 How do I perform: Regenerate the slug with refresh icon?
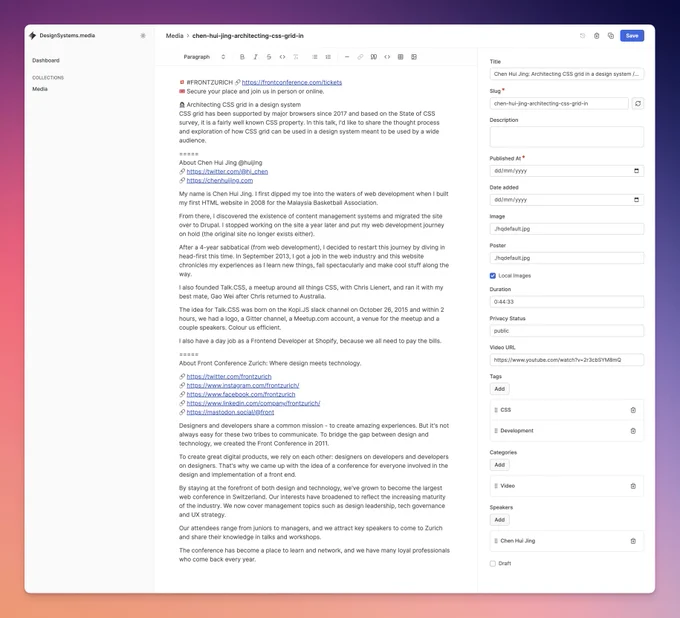coord(638,103)
